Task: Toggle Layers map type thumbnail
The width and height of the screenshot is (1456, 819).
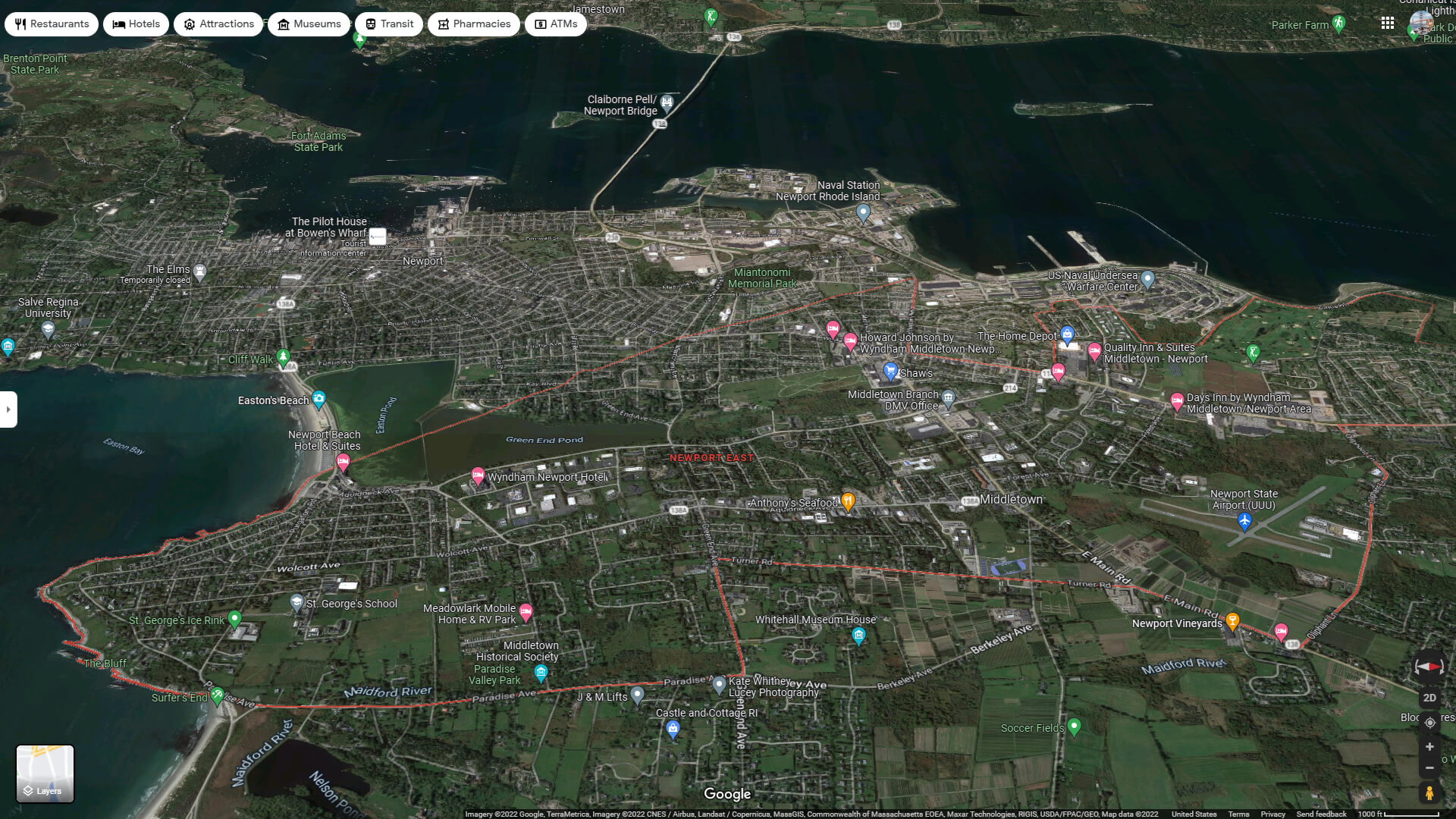Action: (45, 773)
